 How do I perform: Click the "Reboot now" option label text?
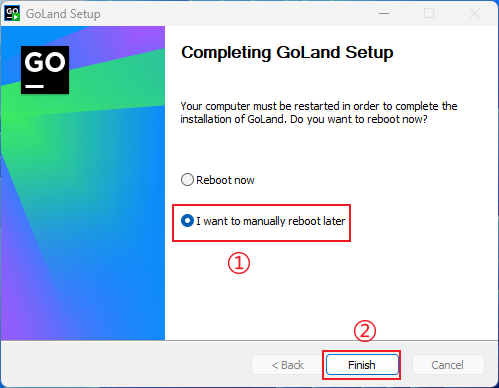tap(225, 180)
